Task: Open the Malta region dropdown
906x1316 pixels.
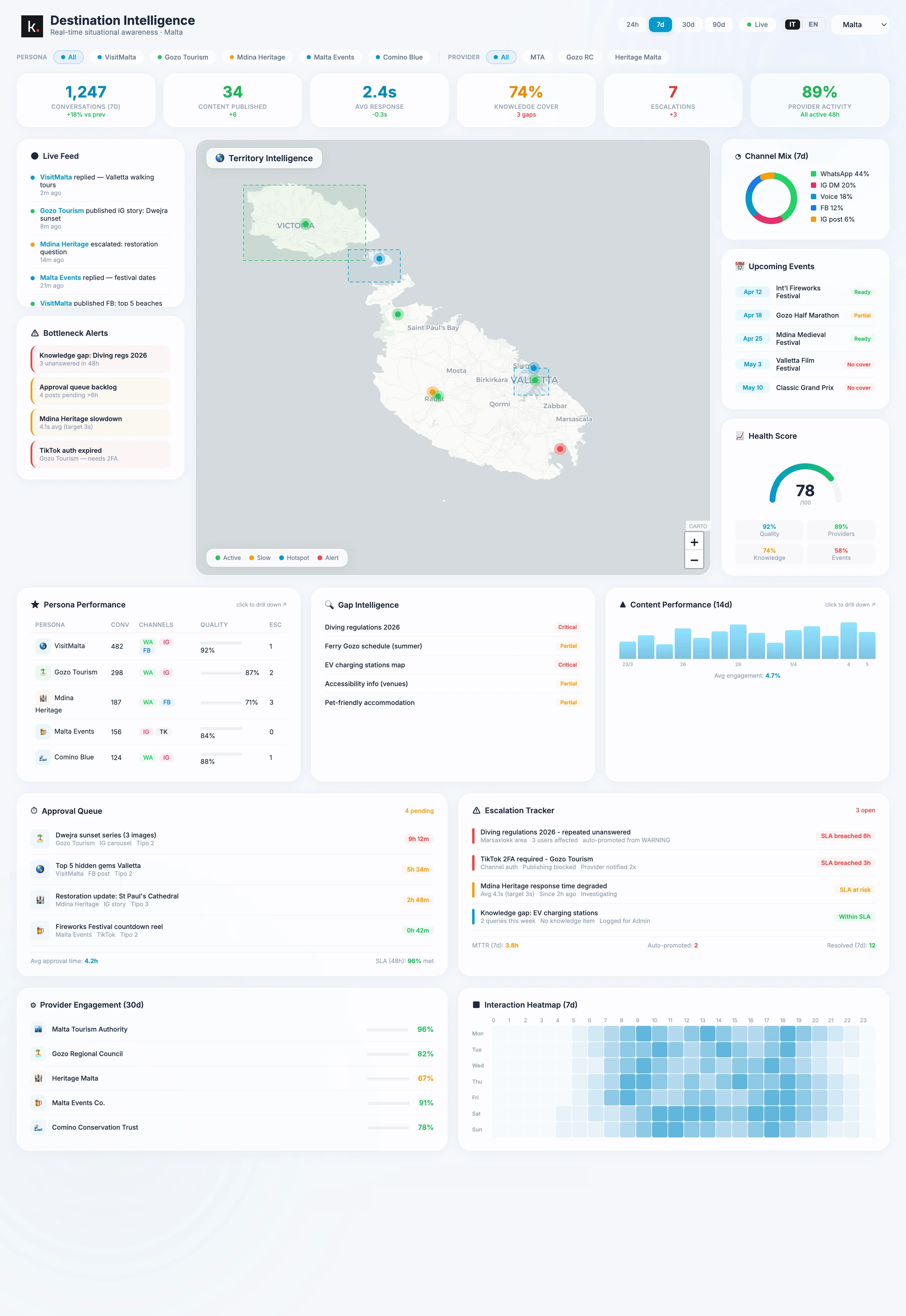Action: coord(861,25)
